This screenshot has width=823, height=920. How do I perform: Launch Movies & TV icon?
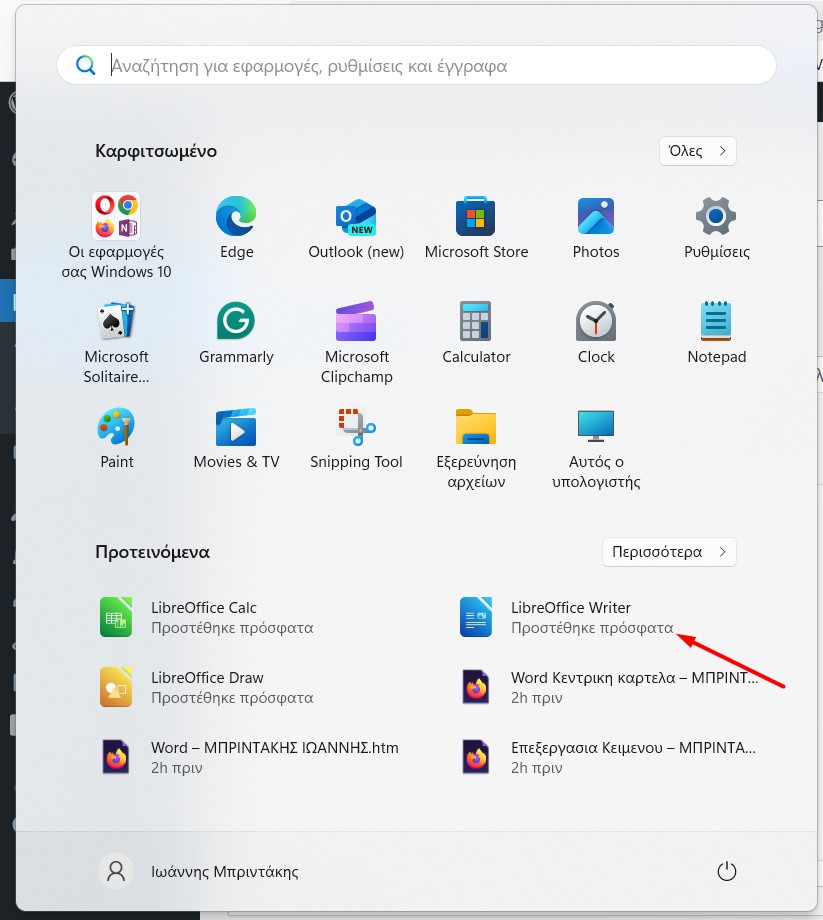[236, 427]
